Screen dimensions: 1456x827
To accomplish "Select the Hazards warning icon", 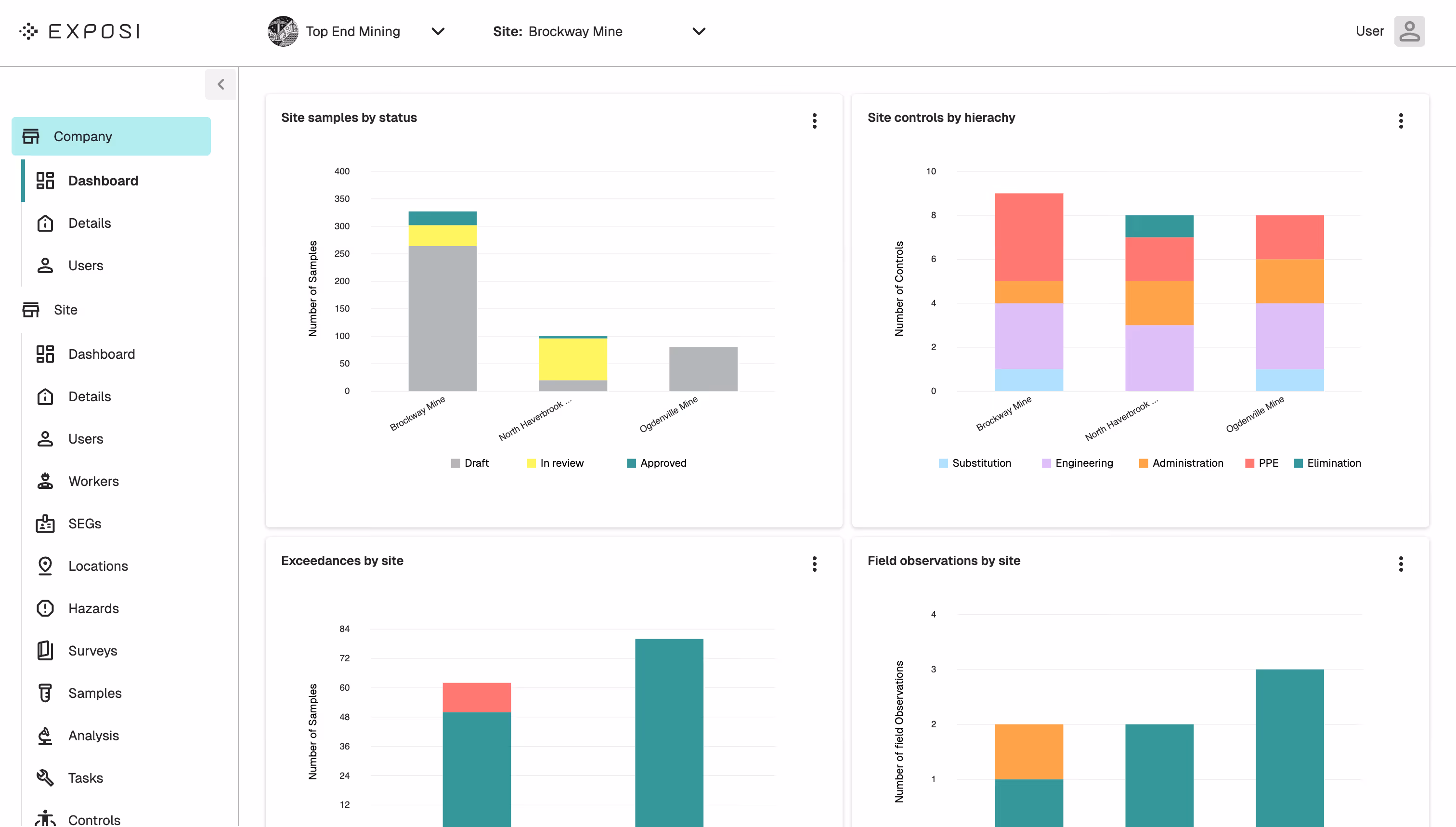I will tap(45, 608).
